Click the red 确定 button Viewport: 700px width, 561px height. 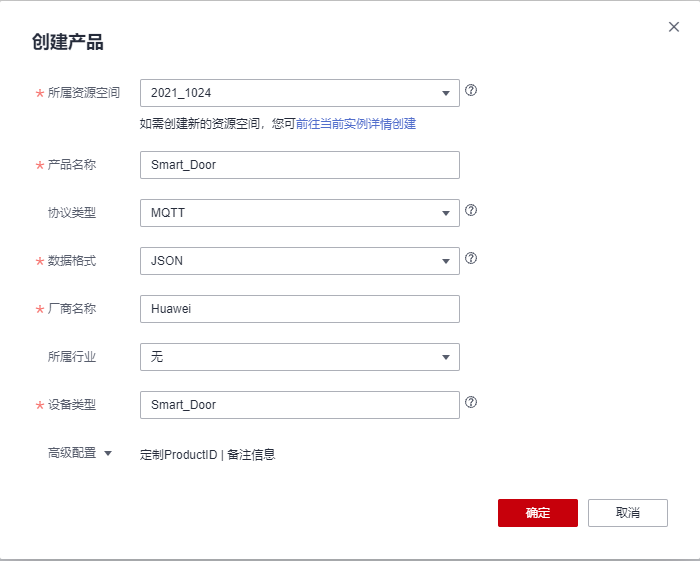pos(538,513)
